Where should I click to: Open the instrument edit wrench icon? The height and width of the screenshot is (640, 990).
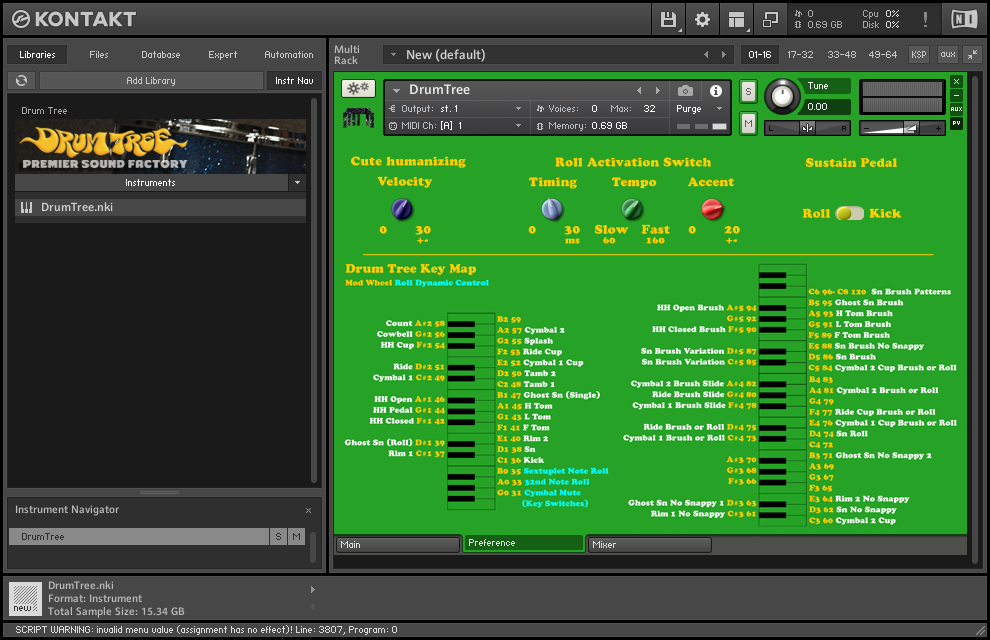pyautogui.click(x=358, y=88)
